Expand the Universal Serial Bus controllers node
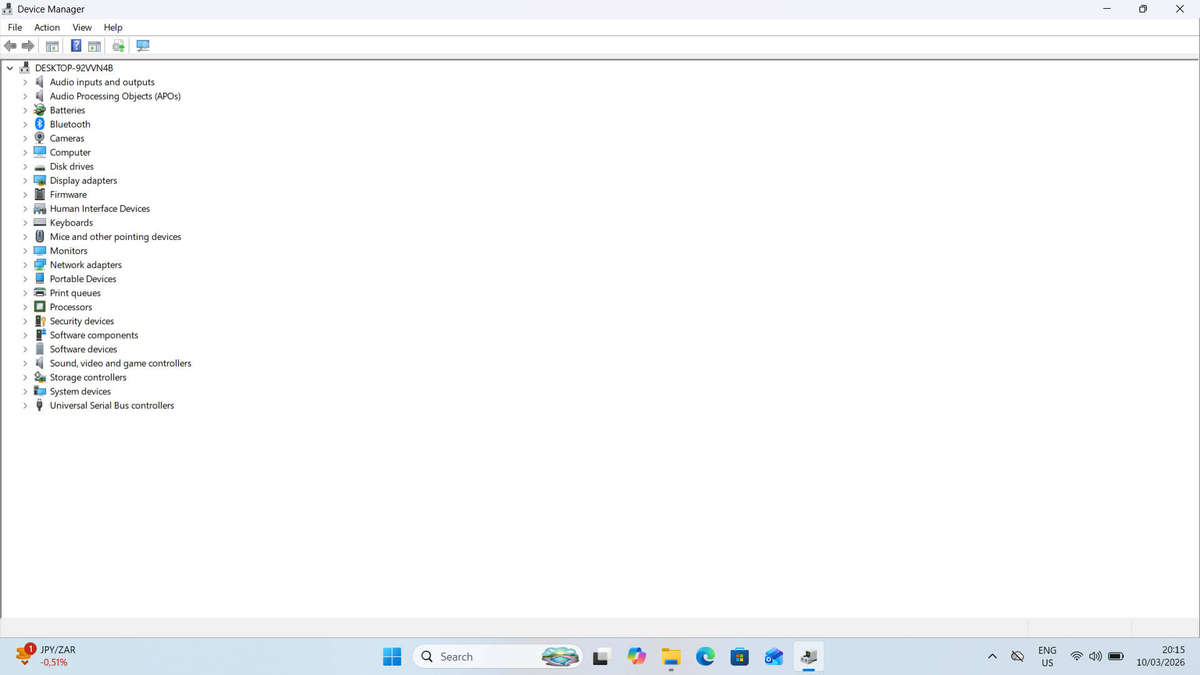The image size is (1200, 675). [25, 406]
